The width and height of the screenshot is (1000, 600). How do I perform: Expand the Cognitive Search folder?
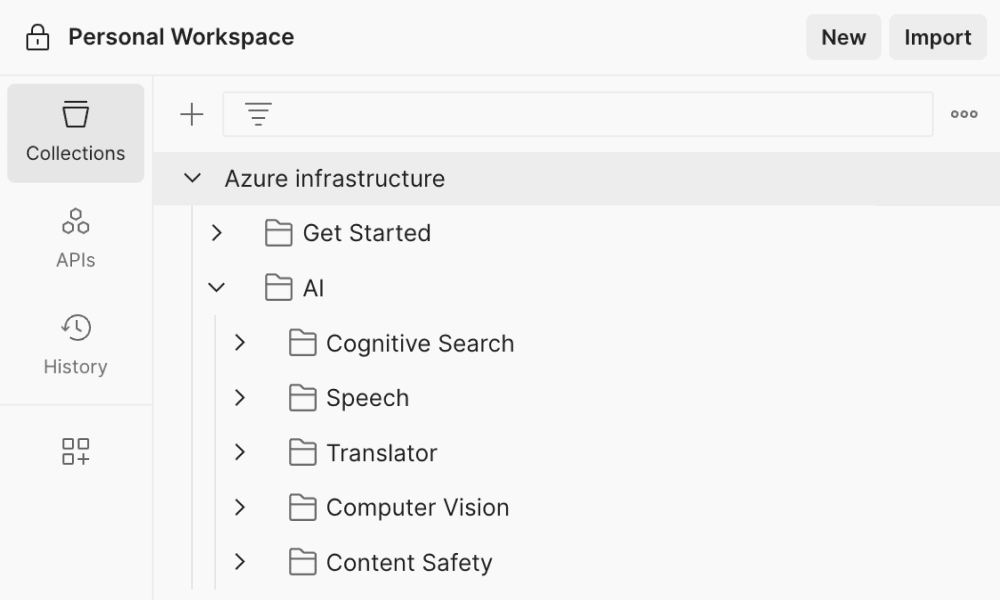(240, 342)
